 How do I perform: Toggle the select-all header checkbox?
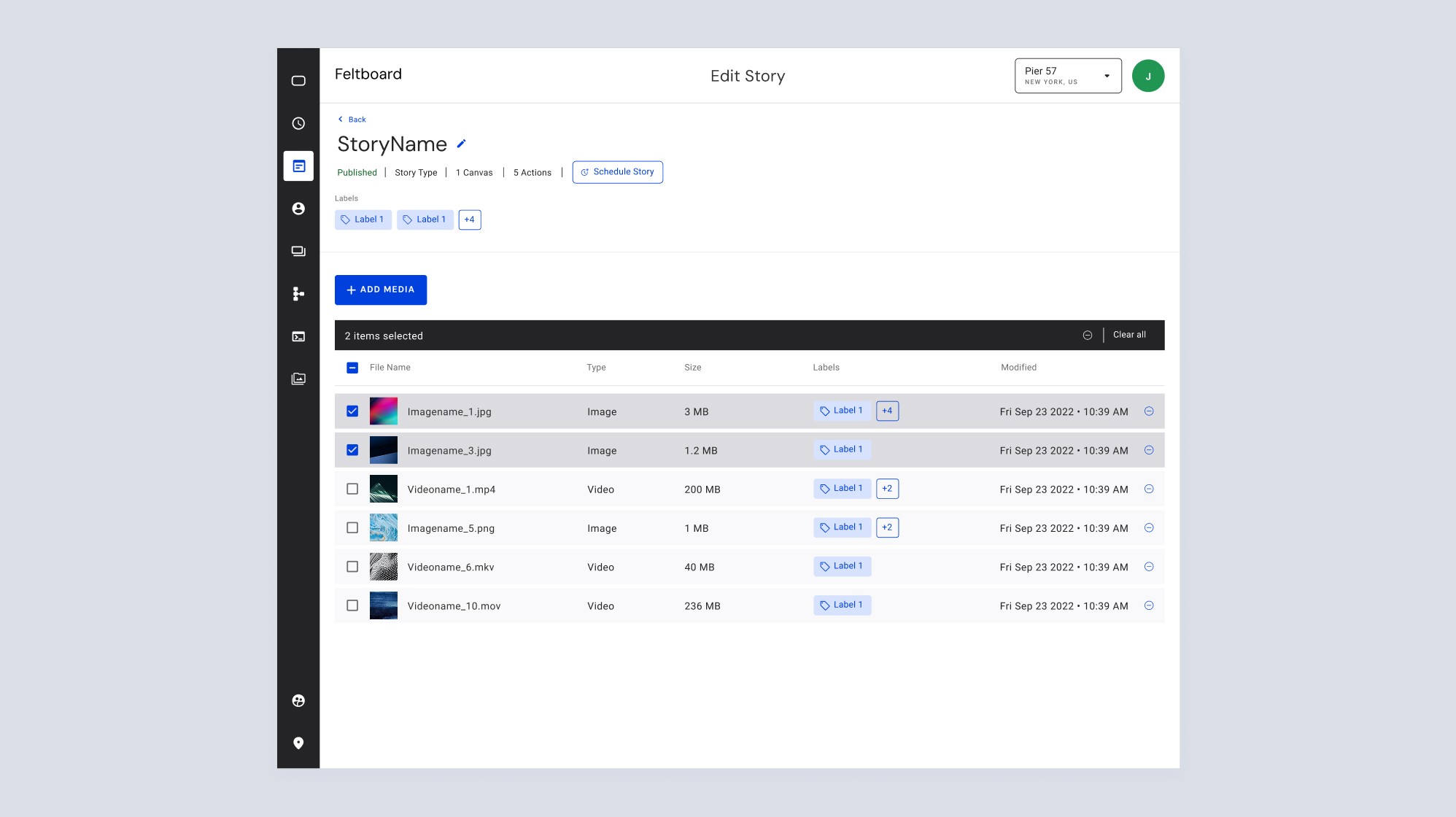[352, 368]
